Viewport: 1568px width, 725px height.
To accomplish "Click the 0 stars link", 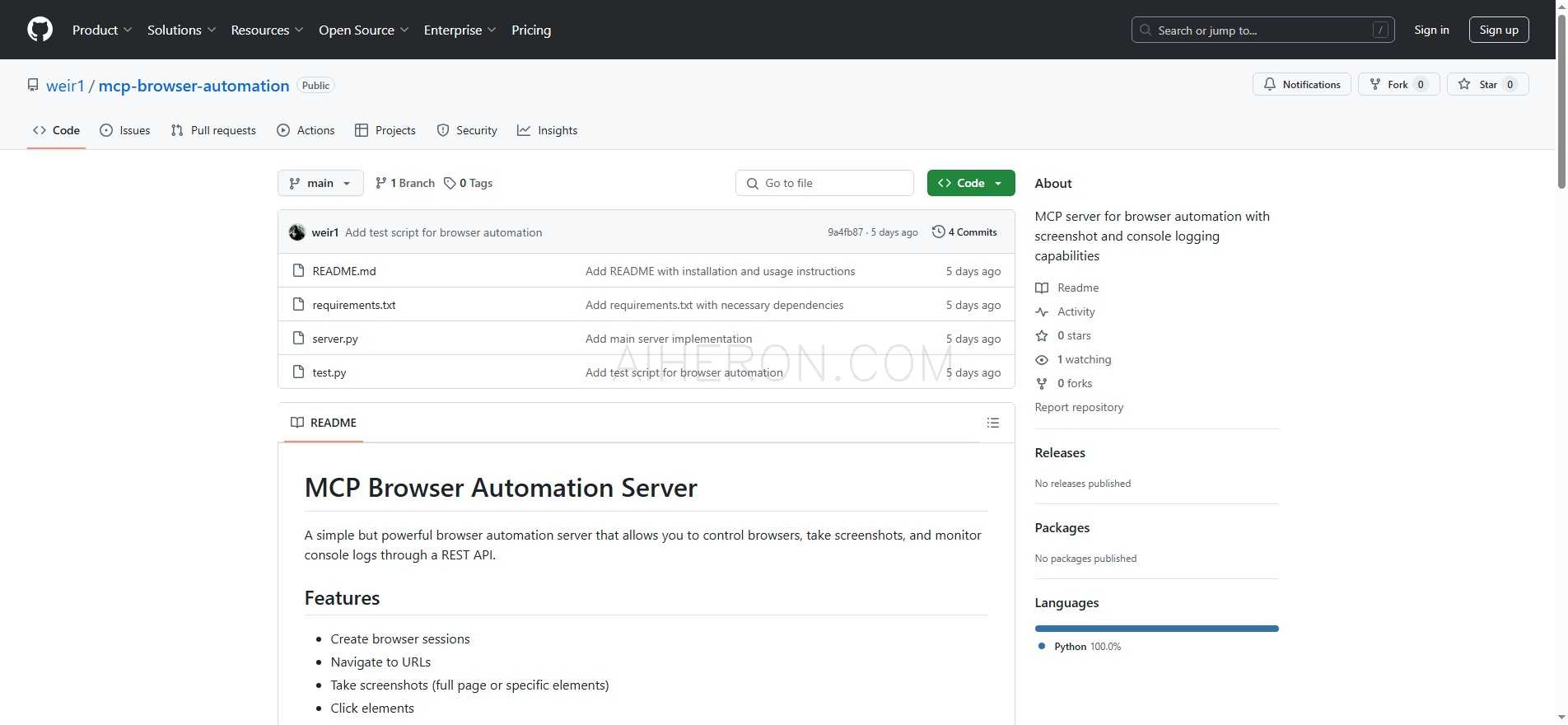I will pyautogui.click(x=1074, y=335).
